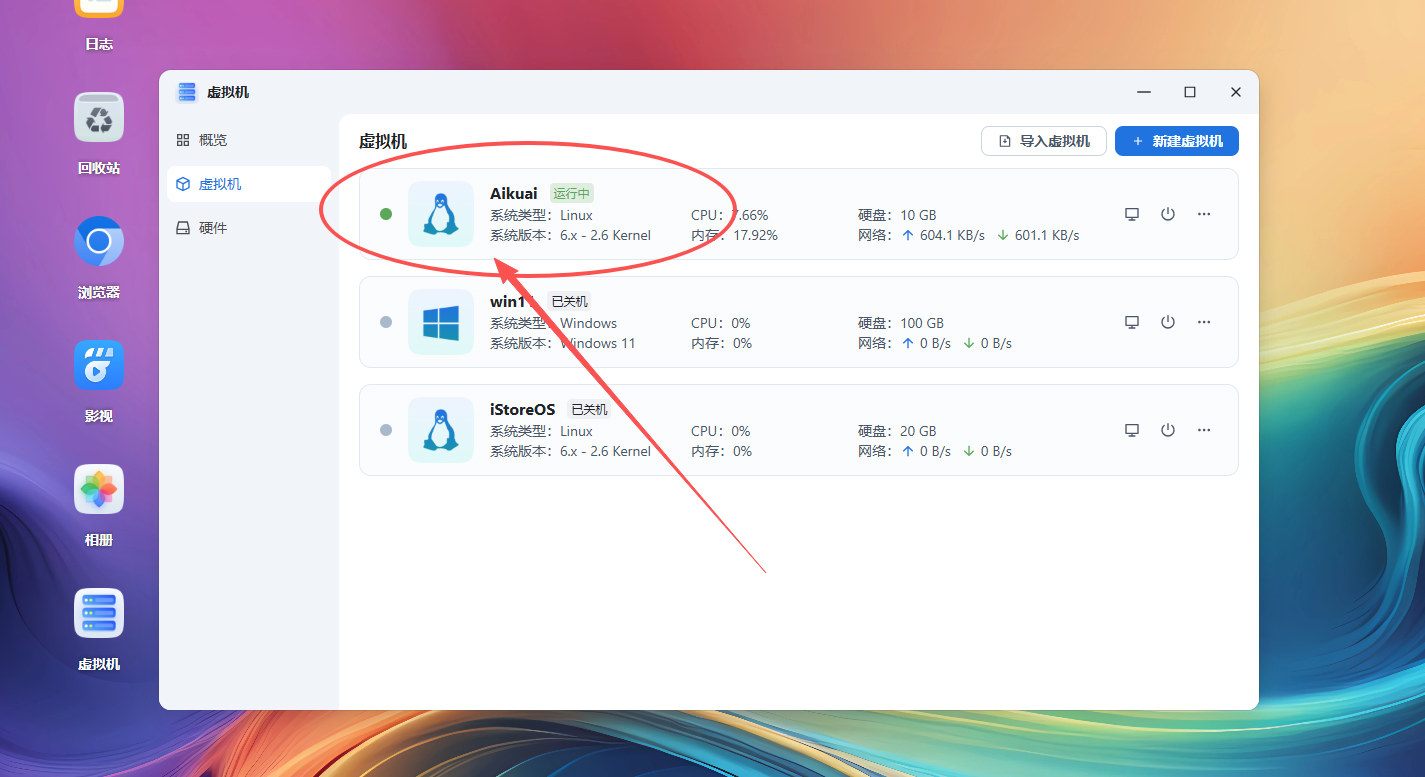Open more options for win11
The height and width of the screenshot is (777, 1425).
[1204, 322]
